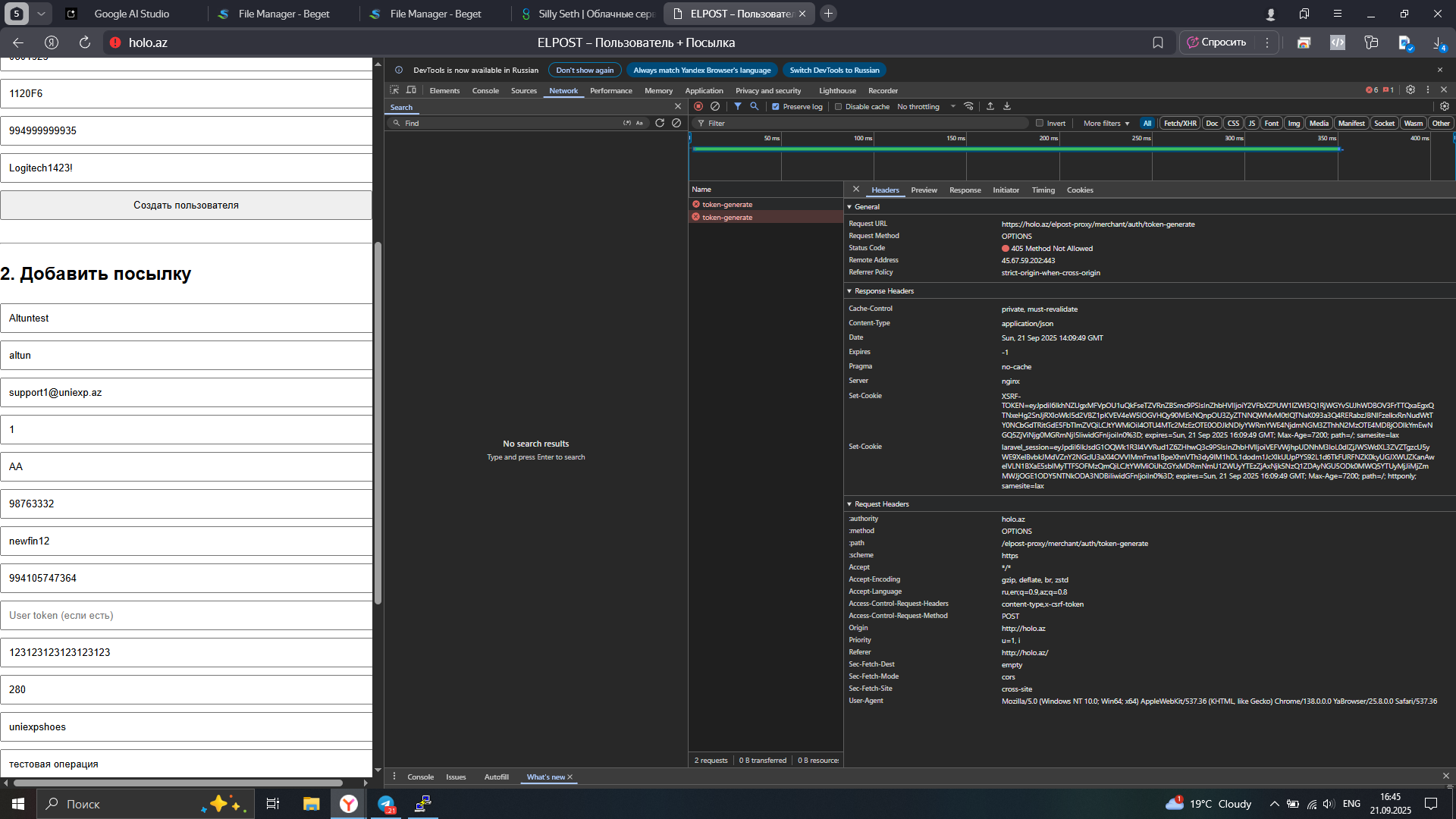Viewport: 1456px width, 819px height.
Task: Uncheck Preserve log checkbox
Action: (776, 107)
